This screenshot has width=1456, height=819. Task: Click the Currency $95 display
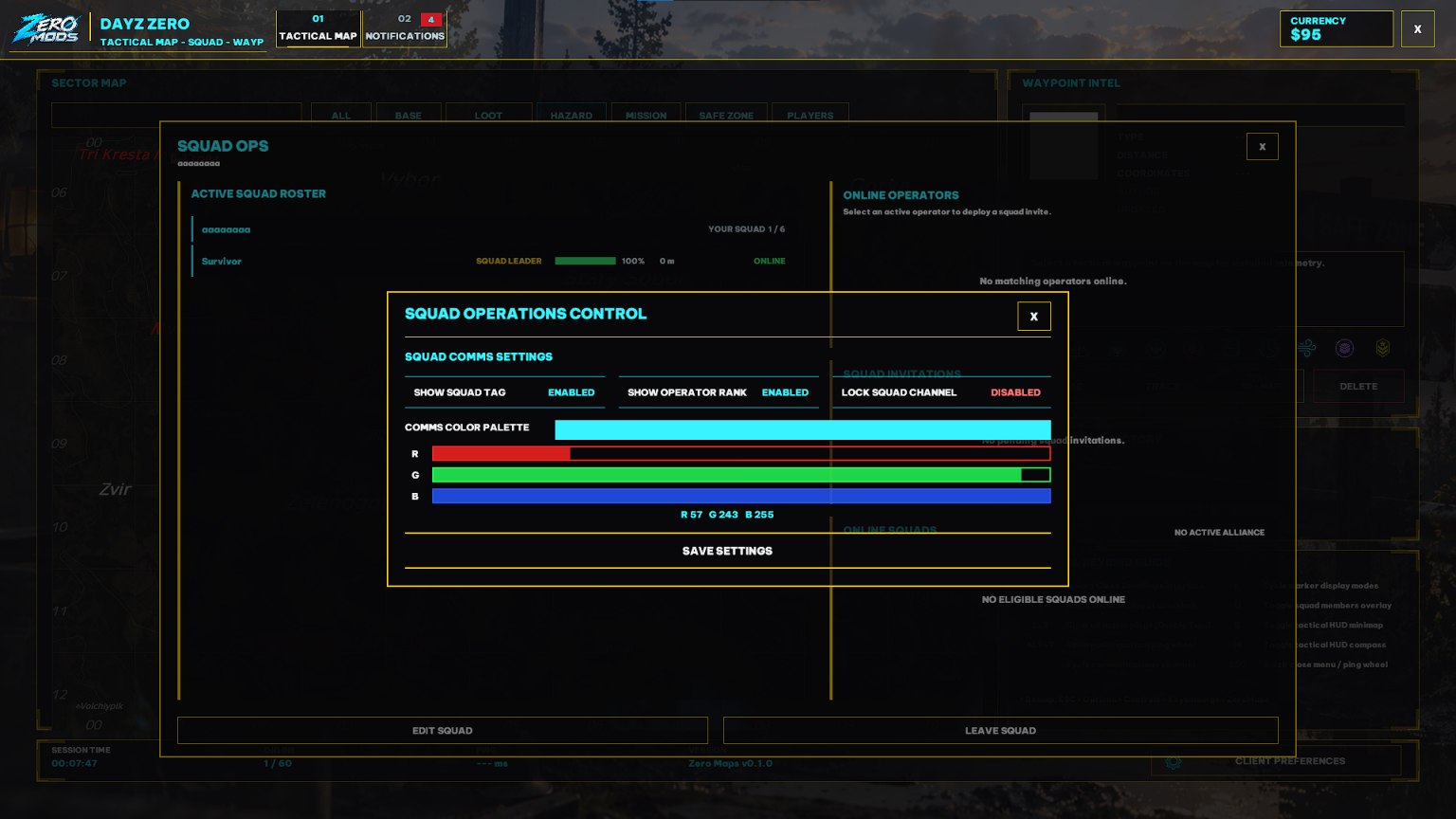1337,28
